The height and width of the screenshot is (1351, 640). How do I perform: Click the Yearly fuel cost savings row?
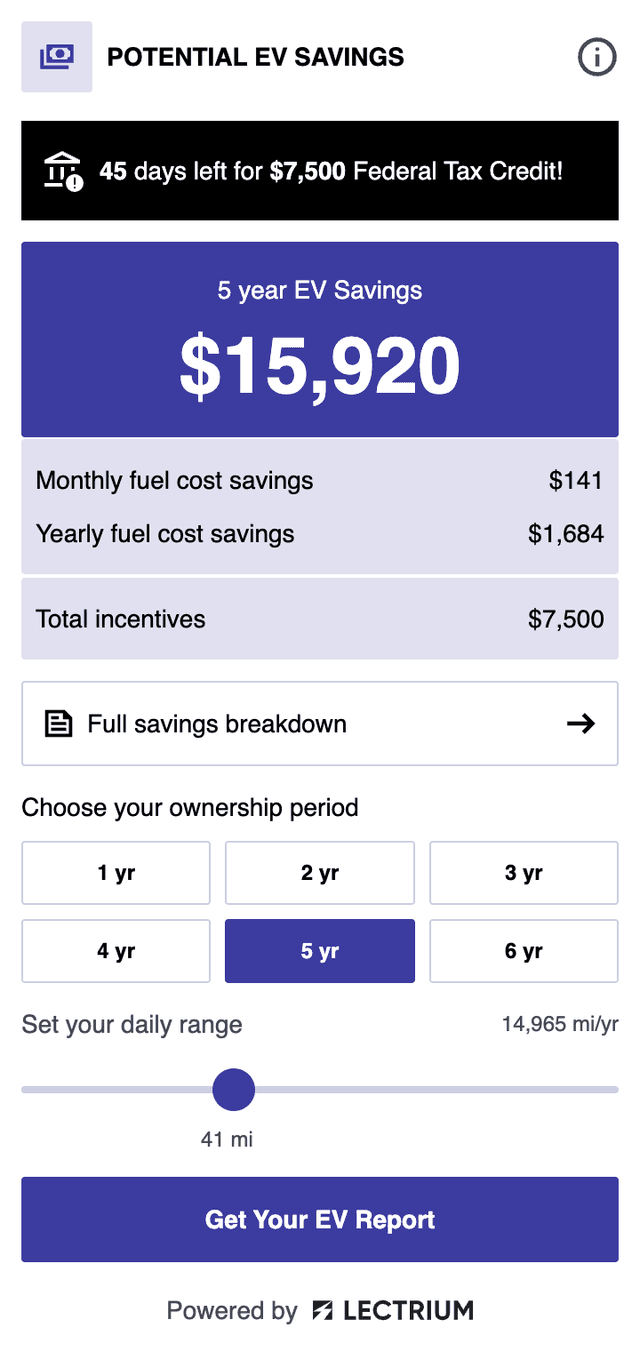(320, 534)
